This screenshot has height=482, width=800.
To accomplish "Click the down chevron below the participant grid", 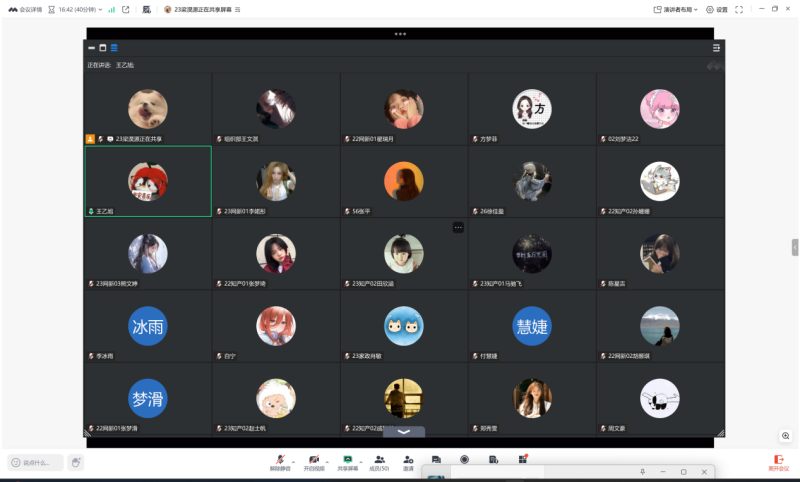I will (404, 431).
